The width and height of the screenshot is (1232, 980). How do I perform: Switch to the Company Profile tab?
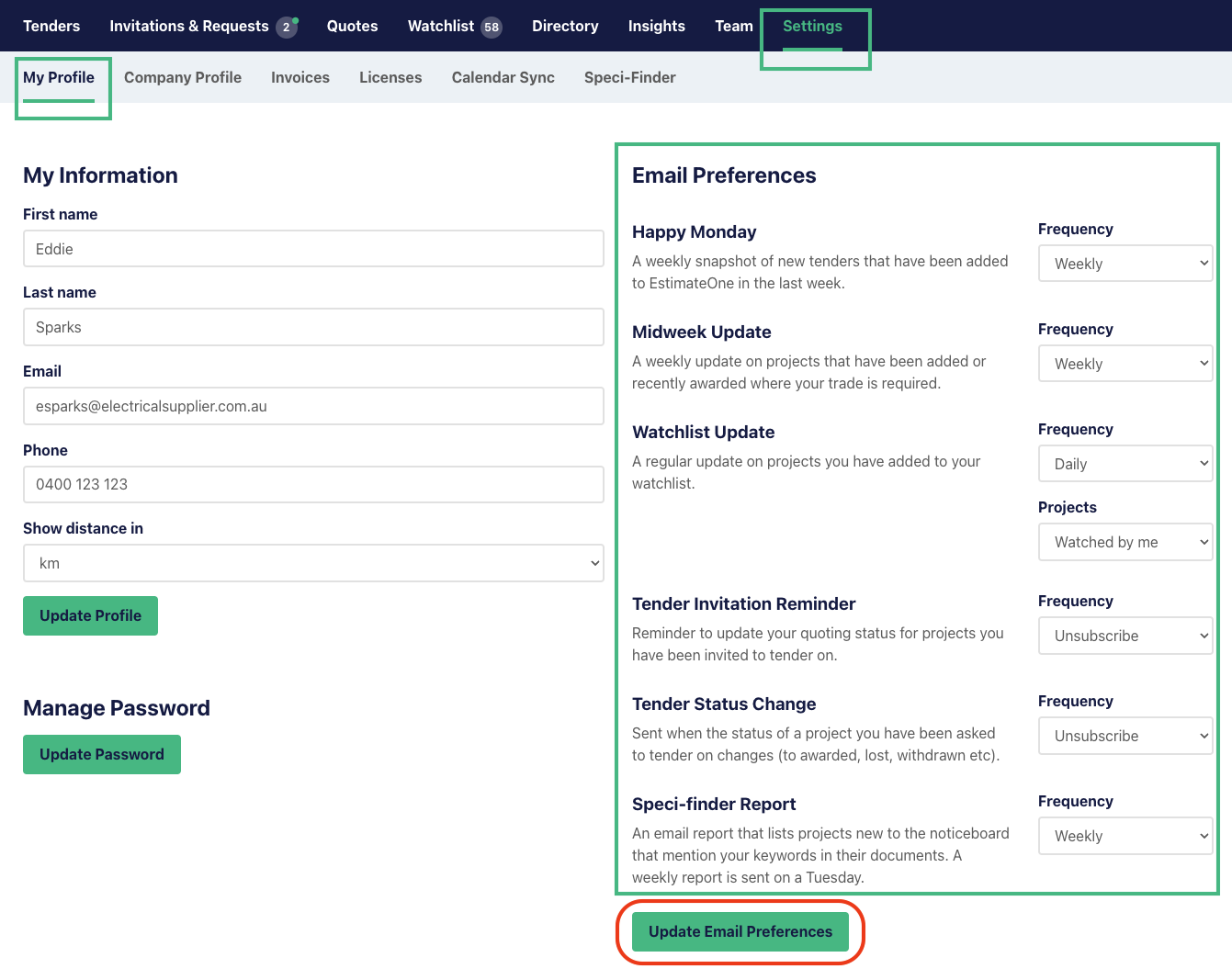pyautogui.click(x=183, y=77)
